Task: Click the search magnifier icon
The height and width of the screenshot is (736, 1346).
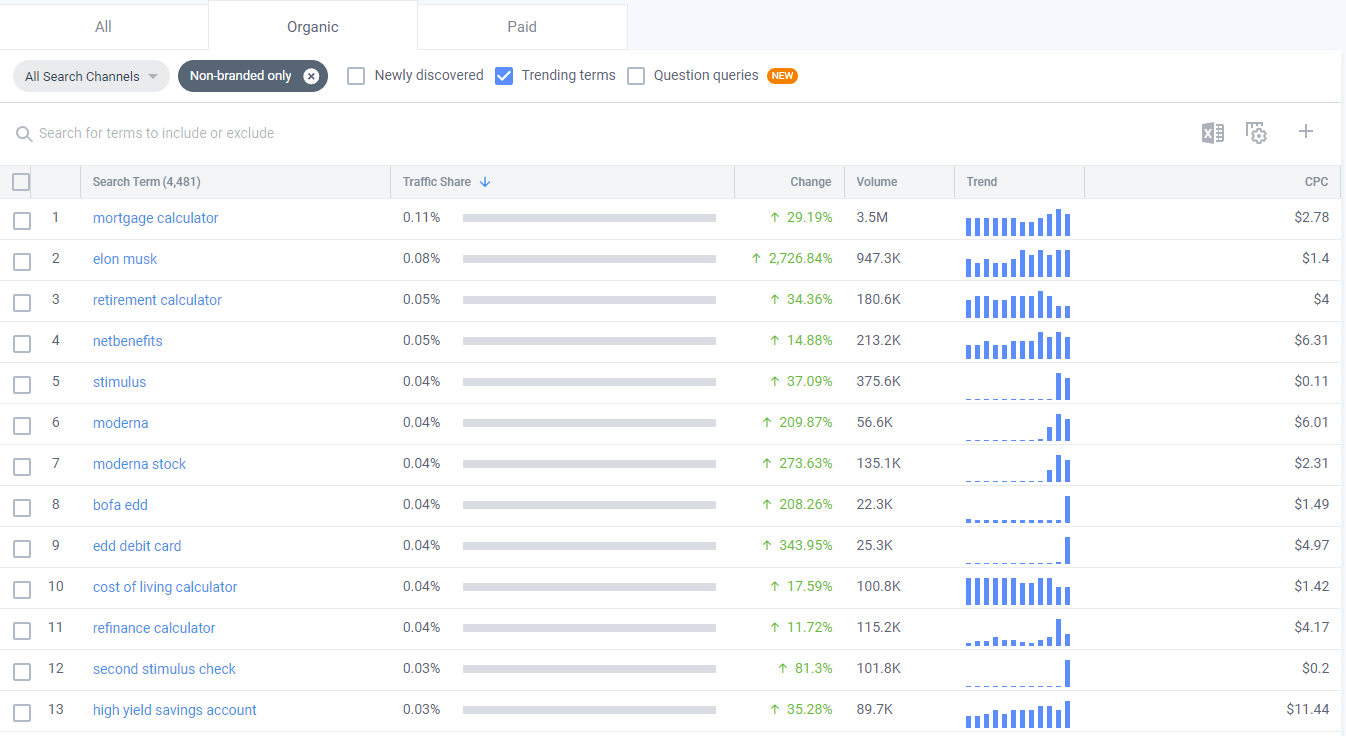Action: click(x=24, y=134)
